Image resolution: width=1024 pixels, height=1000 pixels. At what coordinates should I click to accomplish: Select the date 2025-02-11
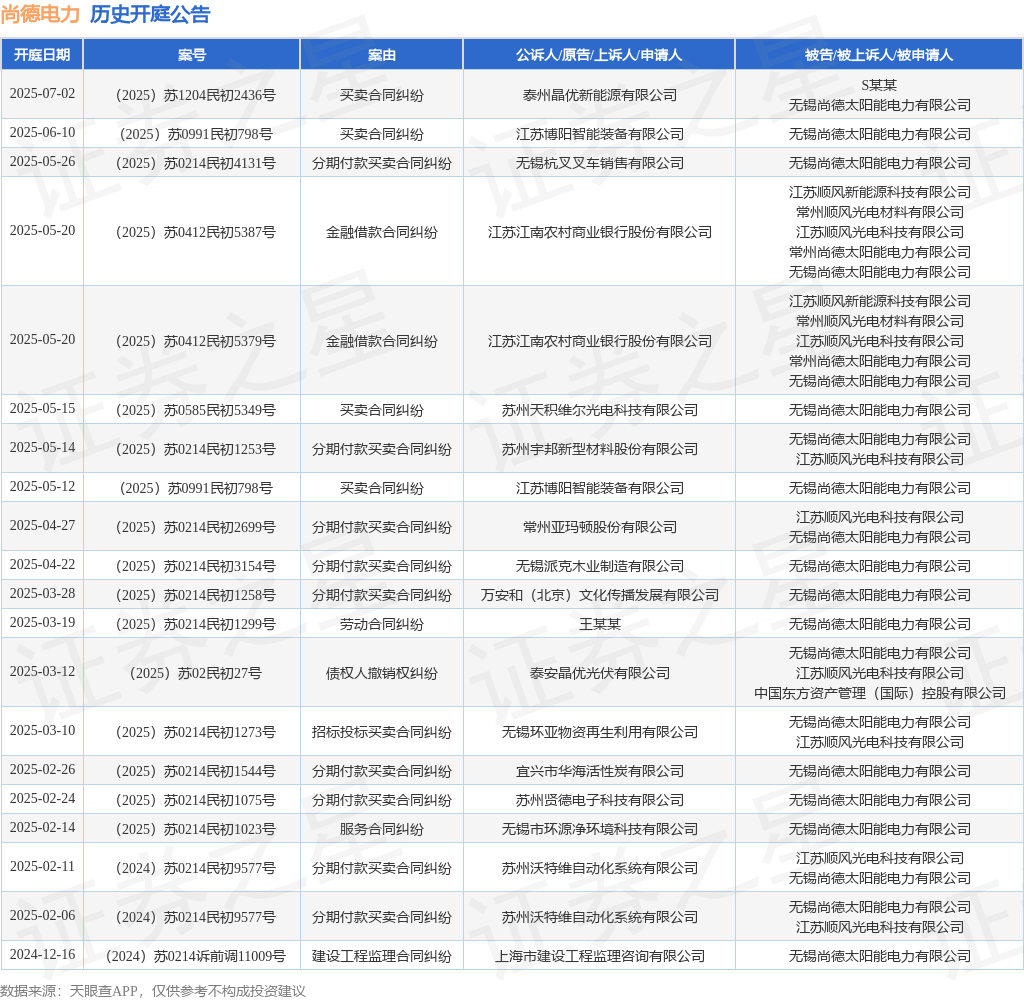tap(42, 866)
